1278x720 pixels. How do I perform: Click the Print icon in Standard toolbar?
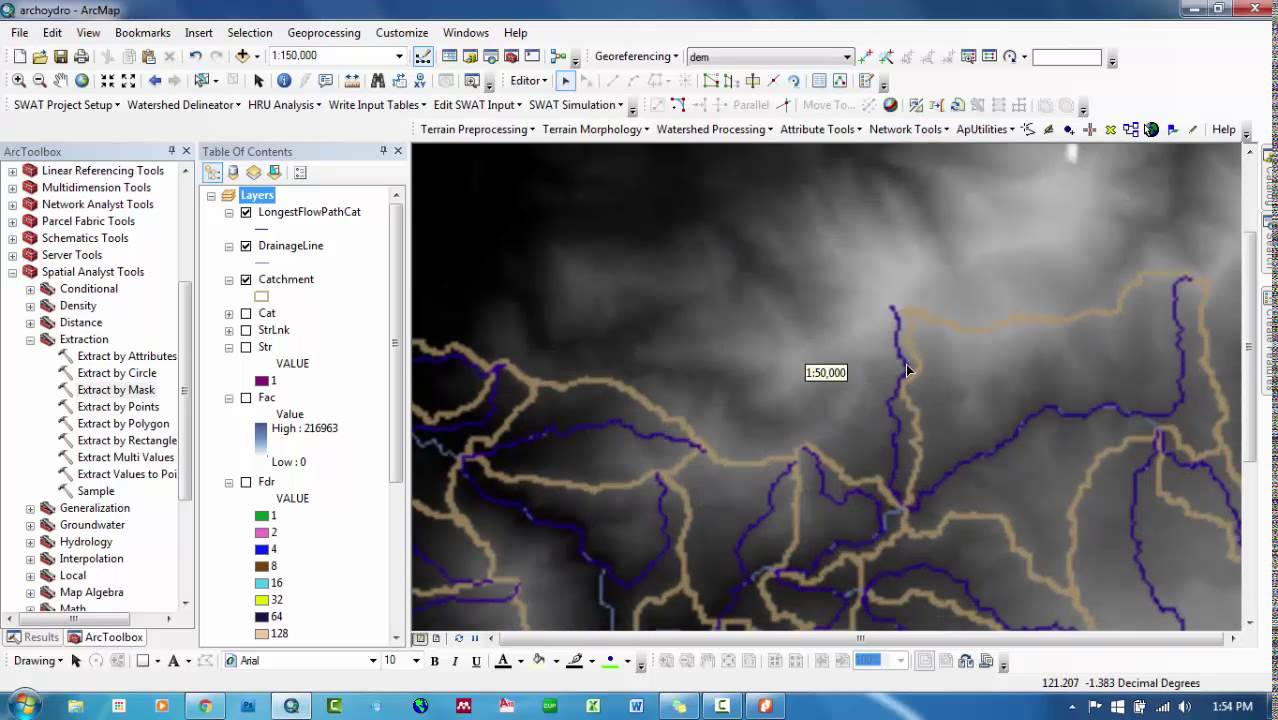click(82, 57)
